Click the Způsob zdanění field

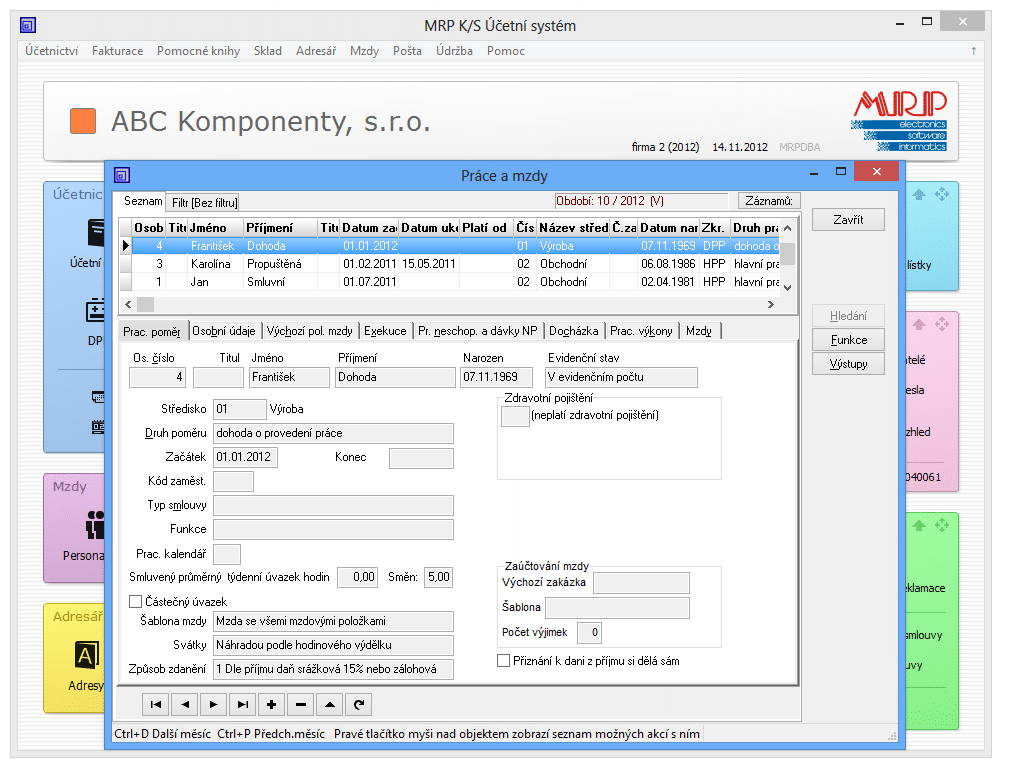333,669
